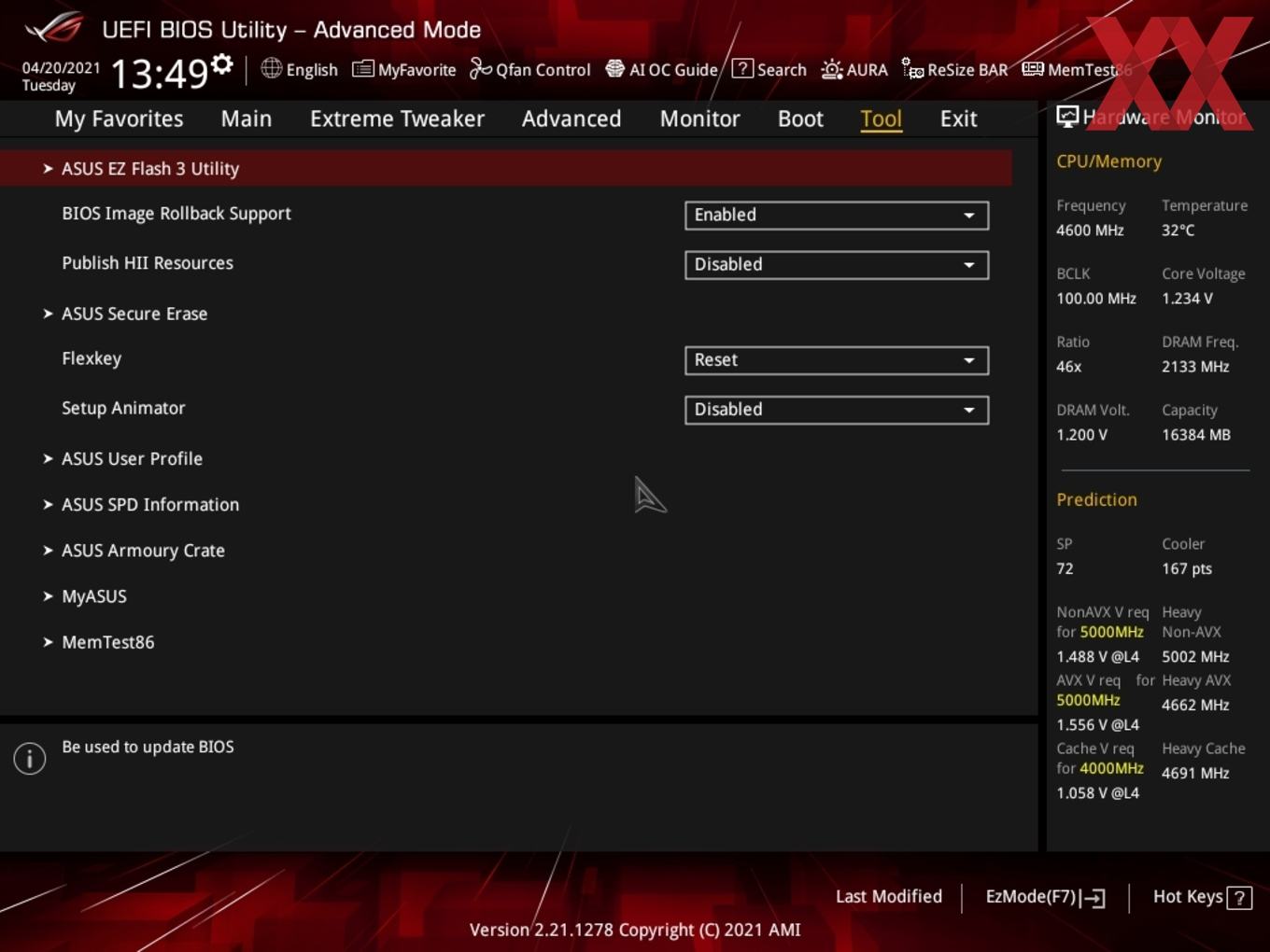Open the Main tab
1270x952 pixels.
[x=247, y=119]
